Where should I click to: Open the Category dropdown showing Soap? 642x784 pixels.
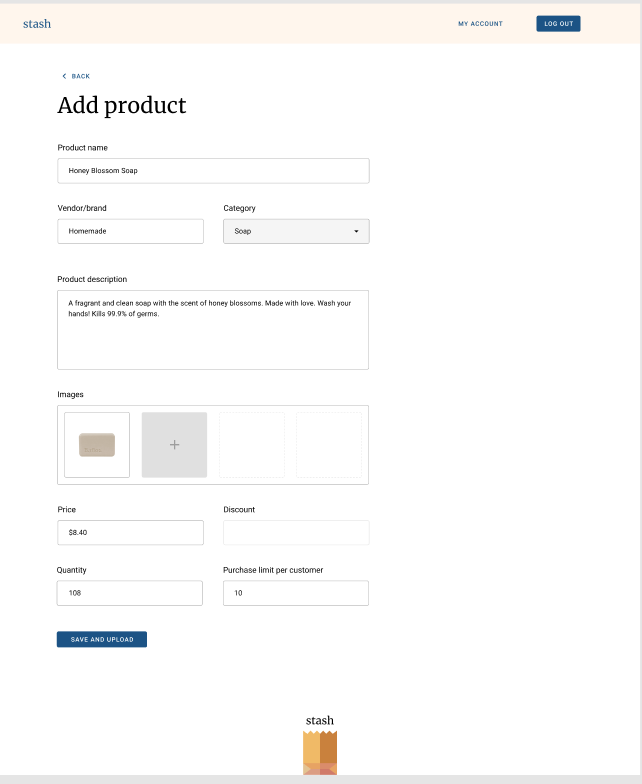296,231
